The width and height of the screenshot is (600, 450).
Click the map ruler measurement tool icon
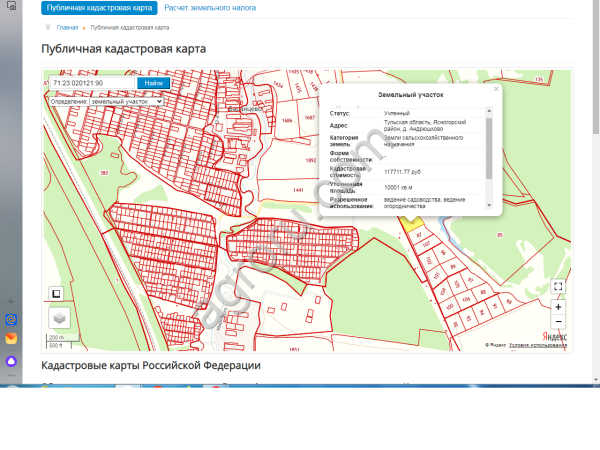coord(57,294)
